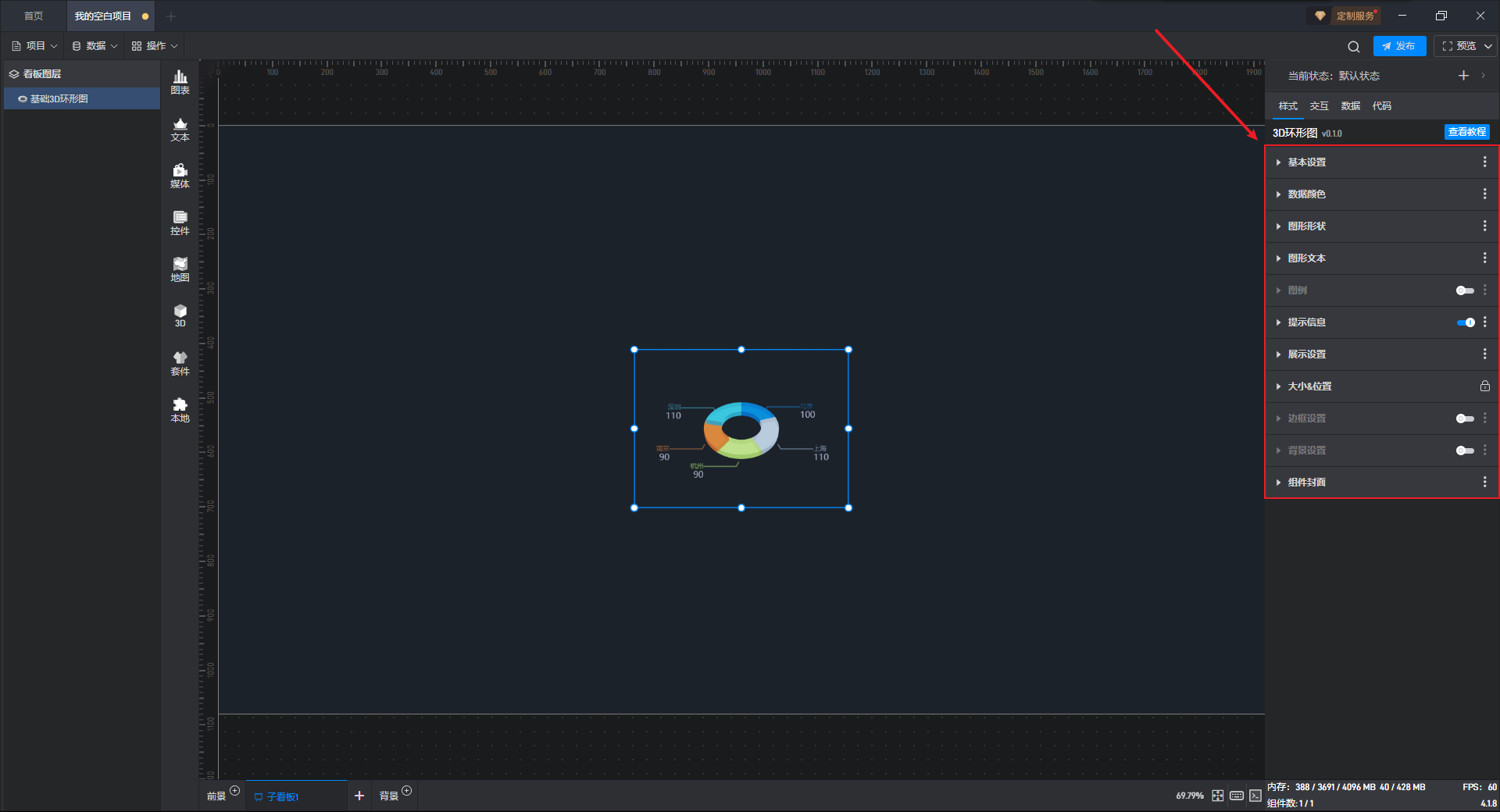Open the 文本 text components panel

(180, 129)
